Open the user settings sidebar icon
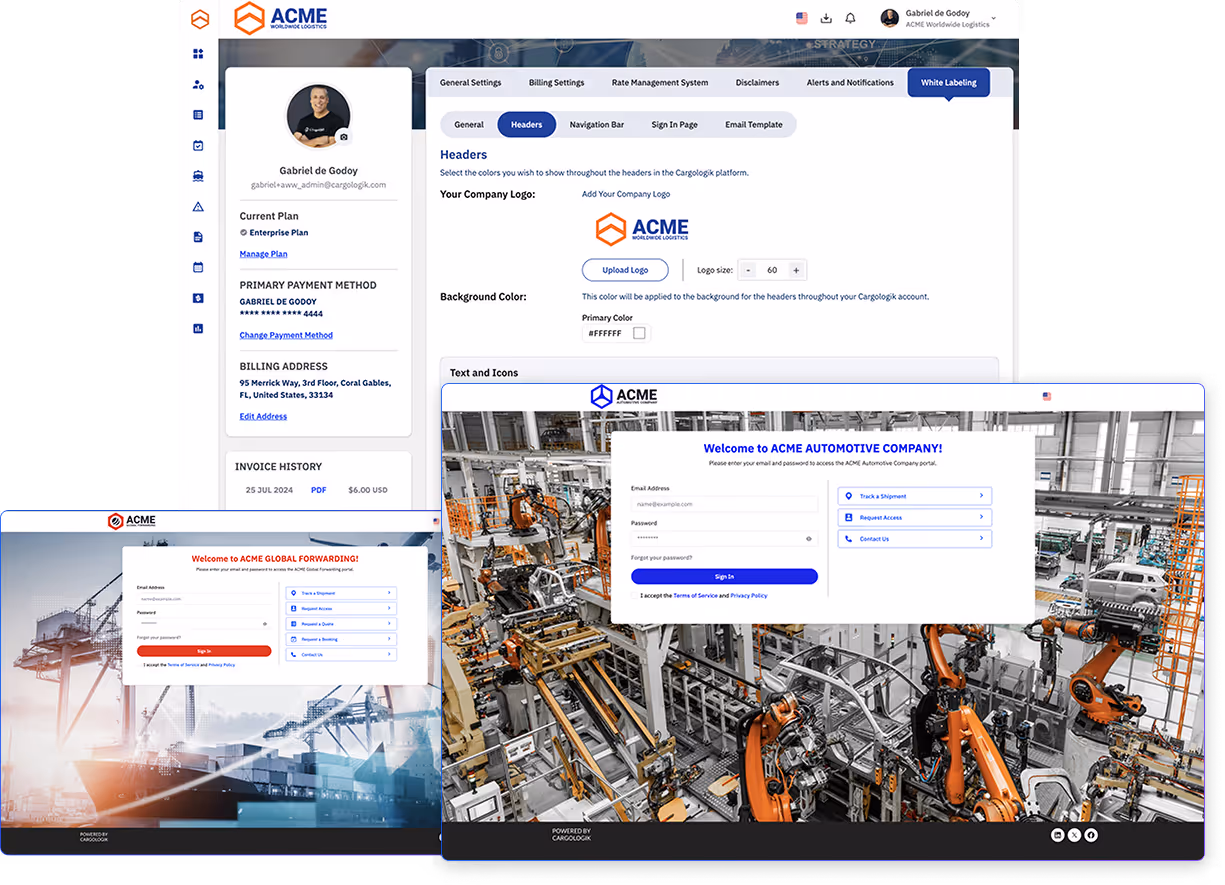The image size is (1225, 885). click(198, 85)
